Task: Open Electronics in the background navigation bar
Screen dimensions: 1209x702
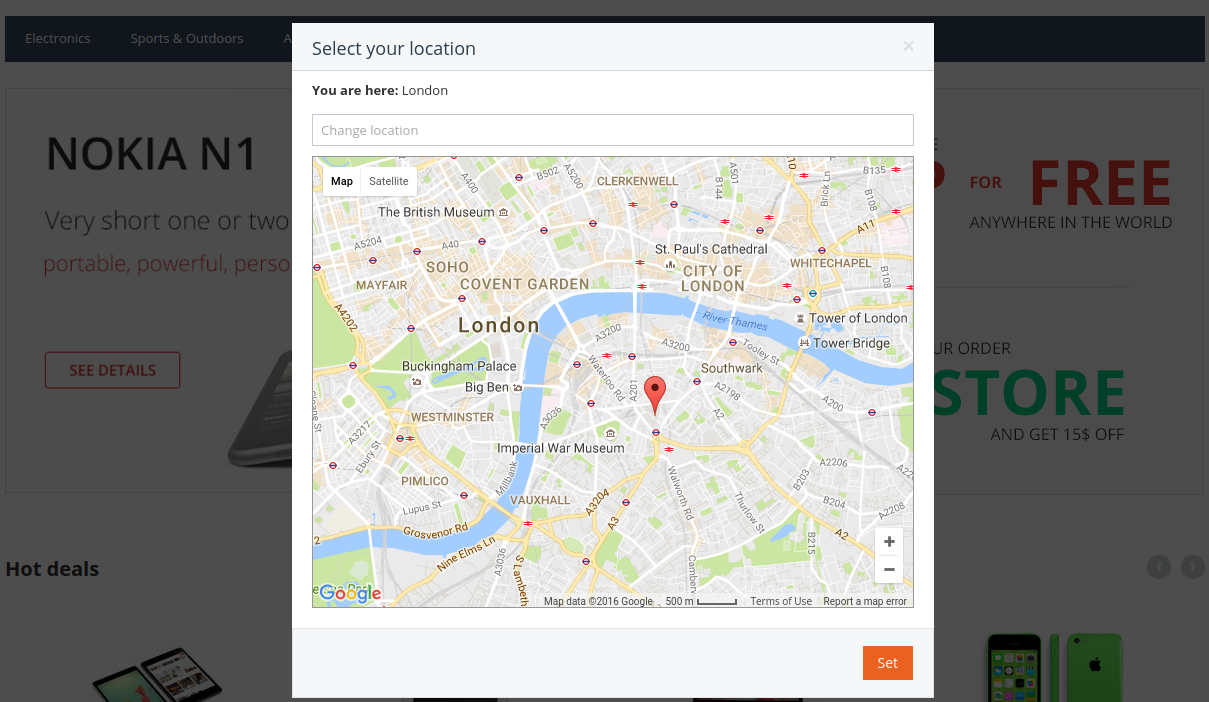Action: pos(58,38)
